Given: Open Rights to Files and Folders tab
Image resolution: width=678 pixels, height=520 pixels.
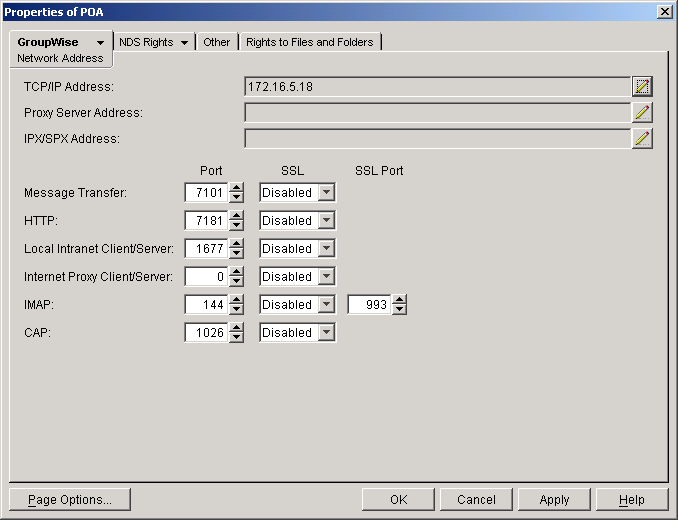Looking at the screenshot, I should tap(310, 42).
